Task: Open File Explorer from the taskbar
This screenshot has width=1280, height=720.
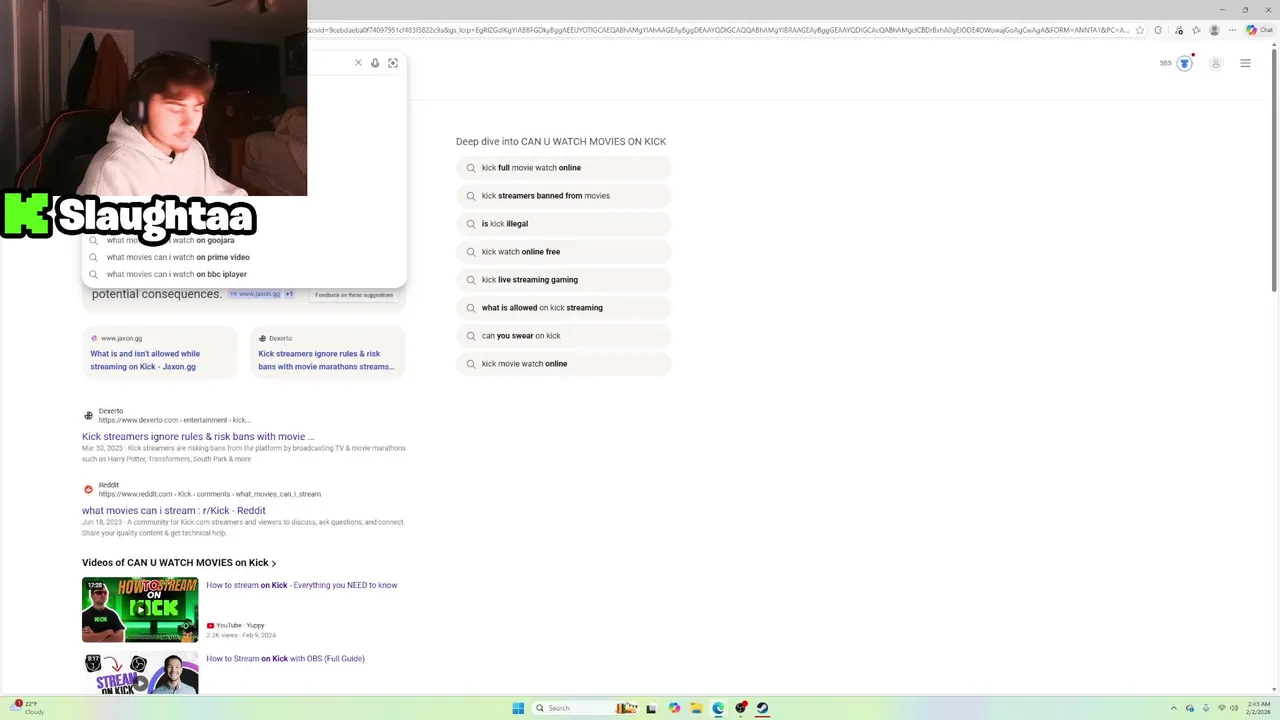Action: 696,708
